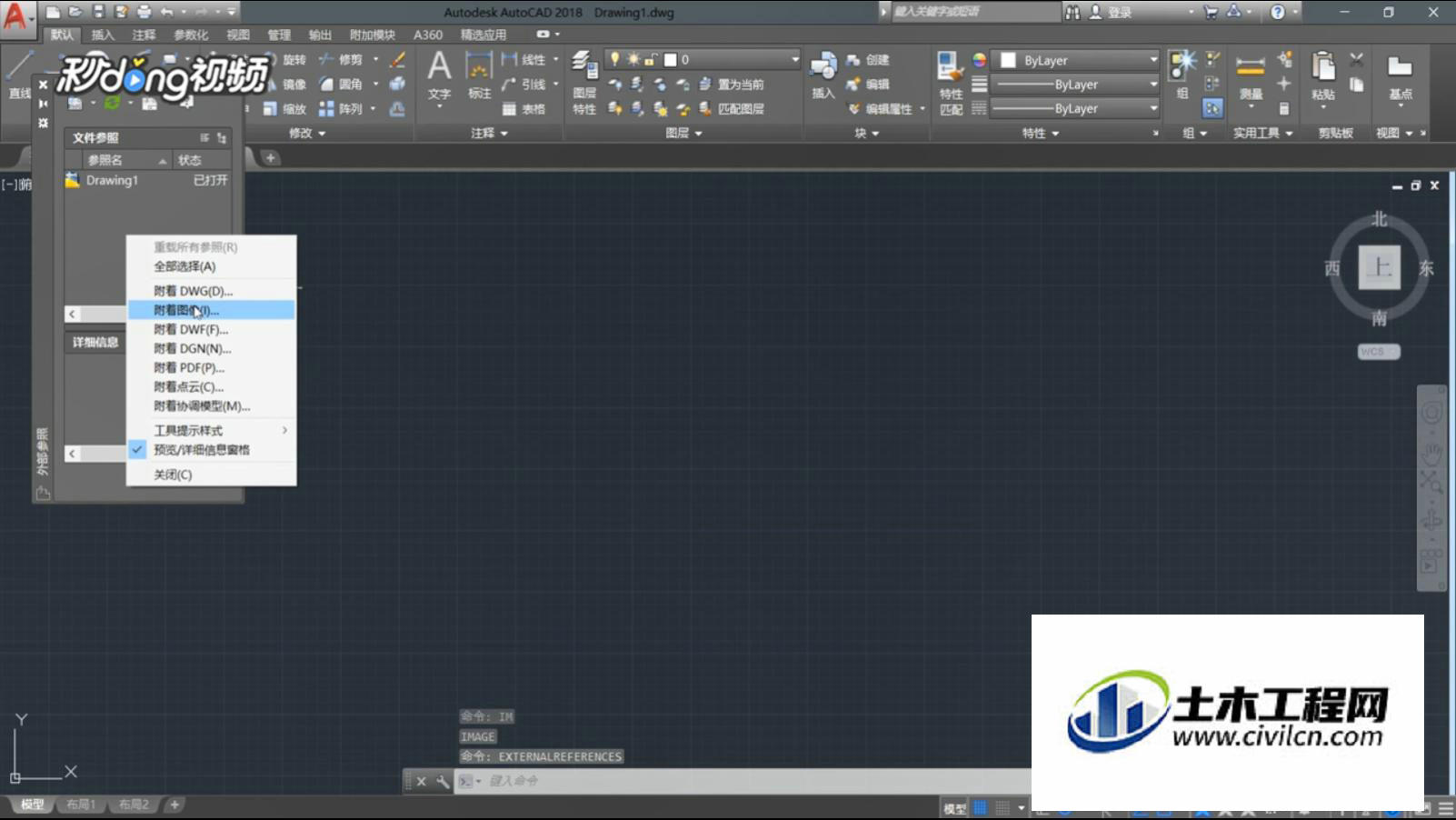Click the 修剪 trim tool
This screenshot has width=1456, height=820.
[341, 60]
